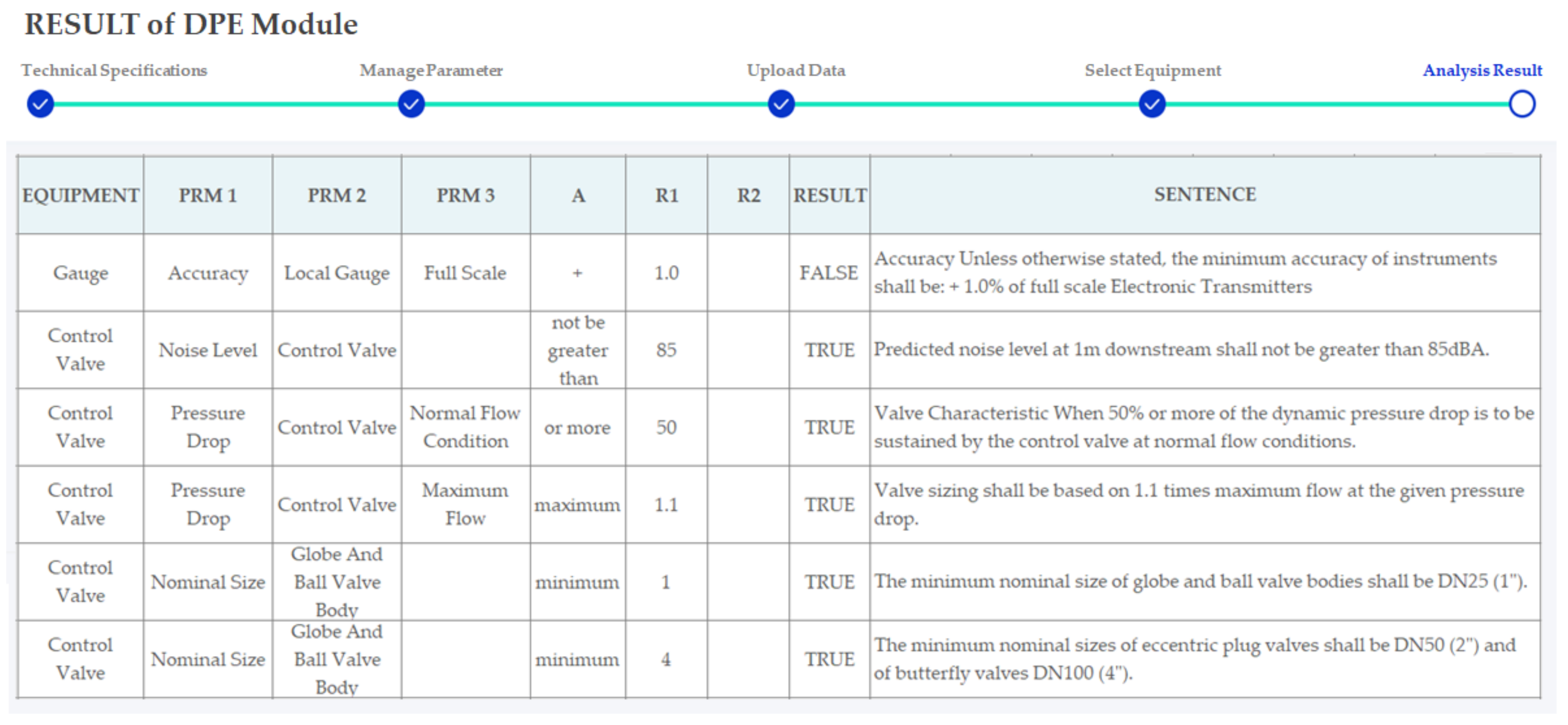Screen dimensions: 1568x725
Task: Select the SENTENCE column header
Action: click(x=1205, y=195)
